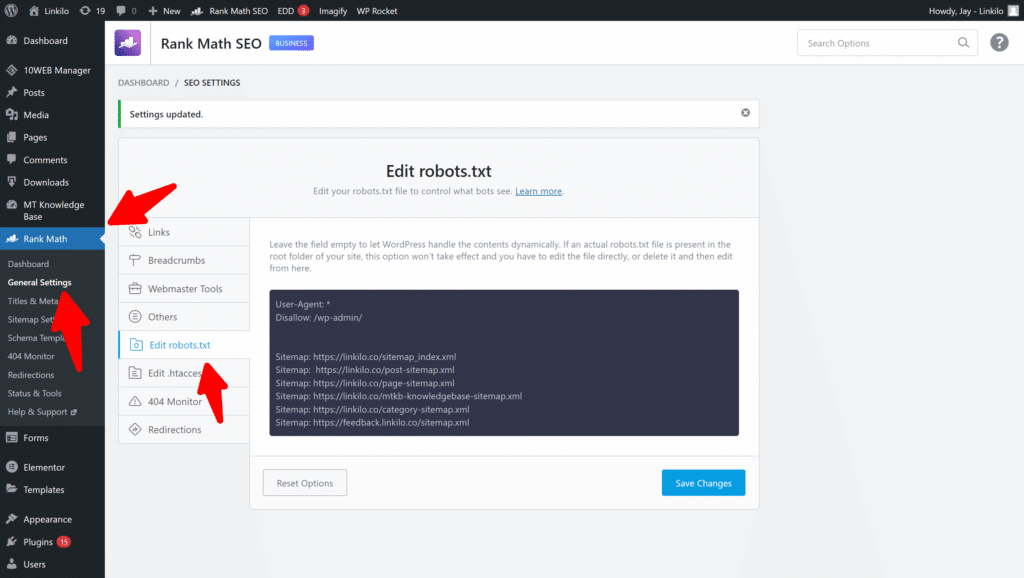Image resolution: width=1024 pixels, height=578 pixels.
Task: Click the BUSINESS plan badge
Action: click(x=291, y=43)
